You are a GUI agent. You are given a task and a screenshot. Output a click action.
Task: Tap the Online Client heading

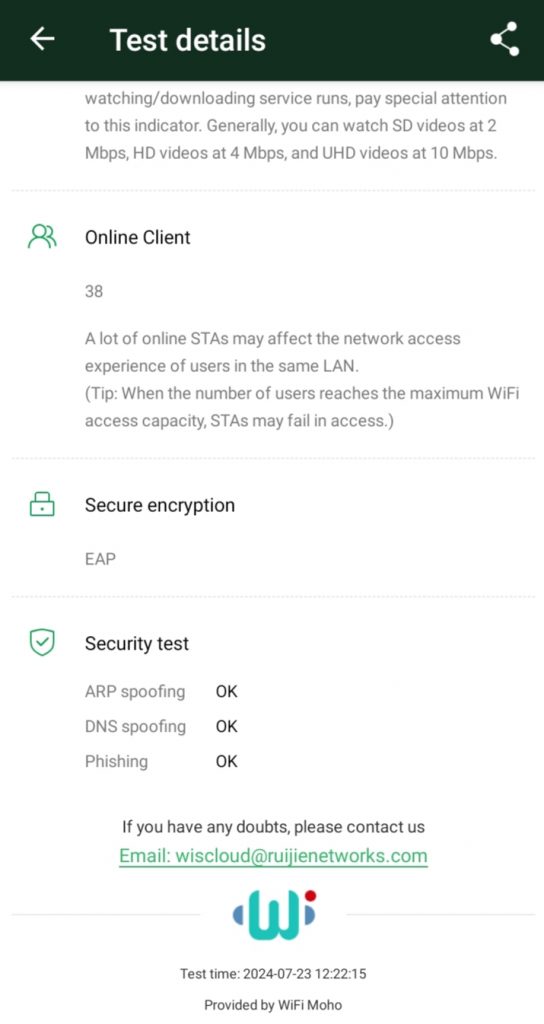click(138, 237)
